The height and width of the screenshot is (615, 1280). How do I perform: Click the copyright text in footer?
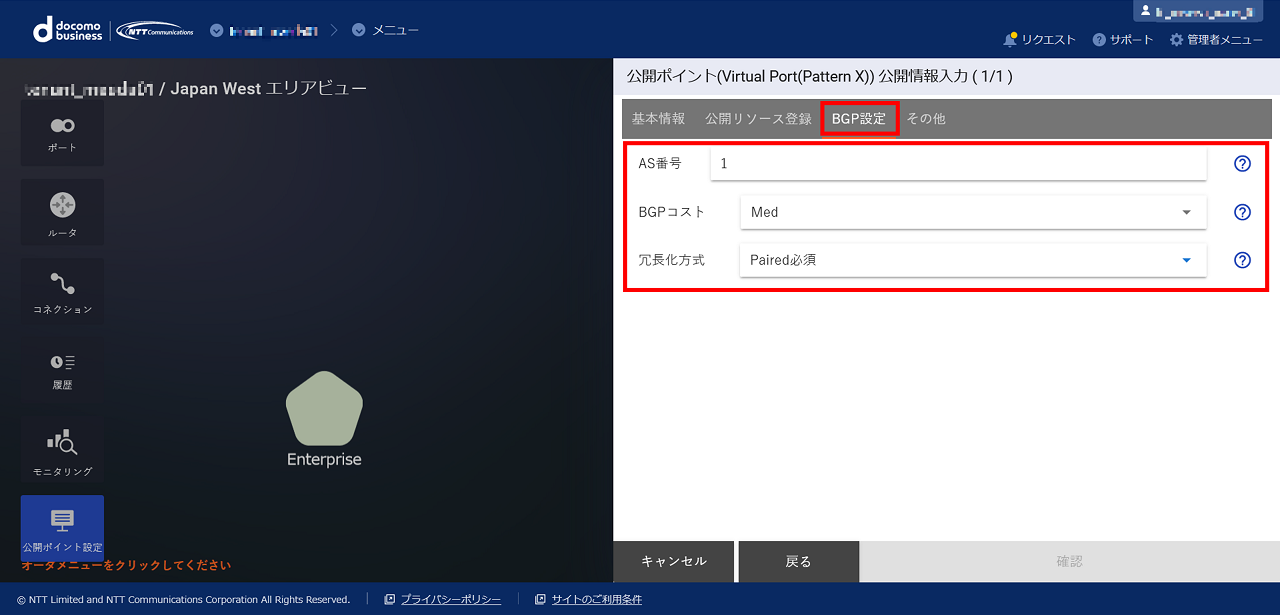pos(183,600)
